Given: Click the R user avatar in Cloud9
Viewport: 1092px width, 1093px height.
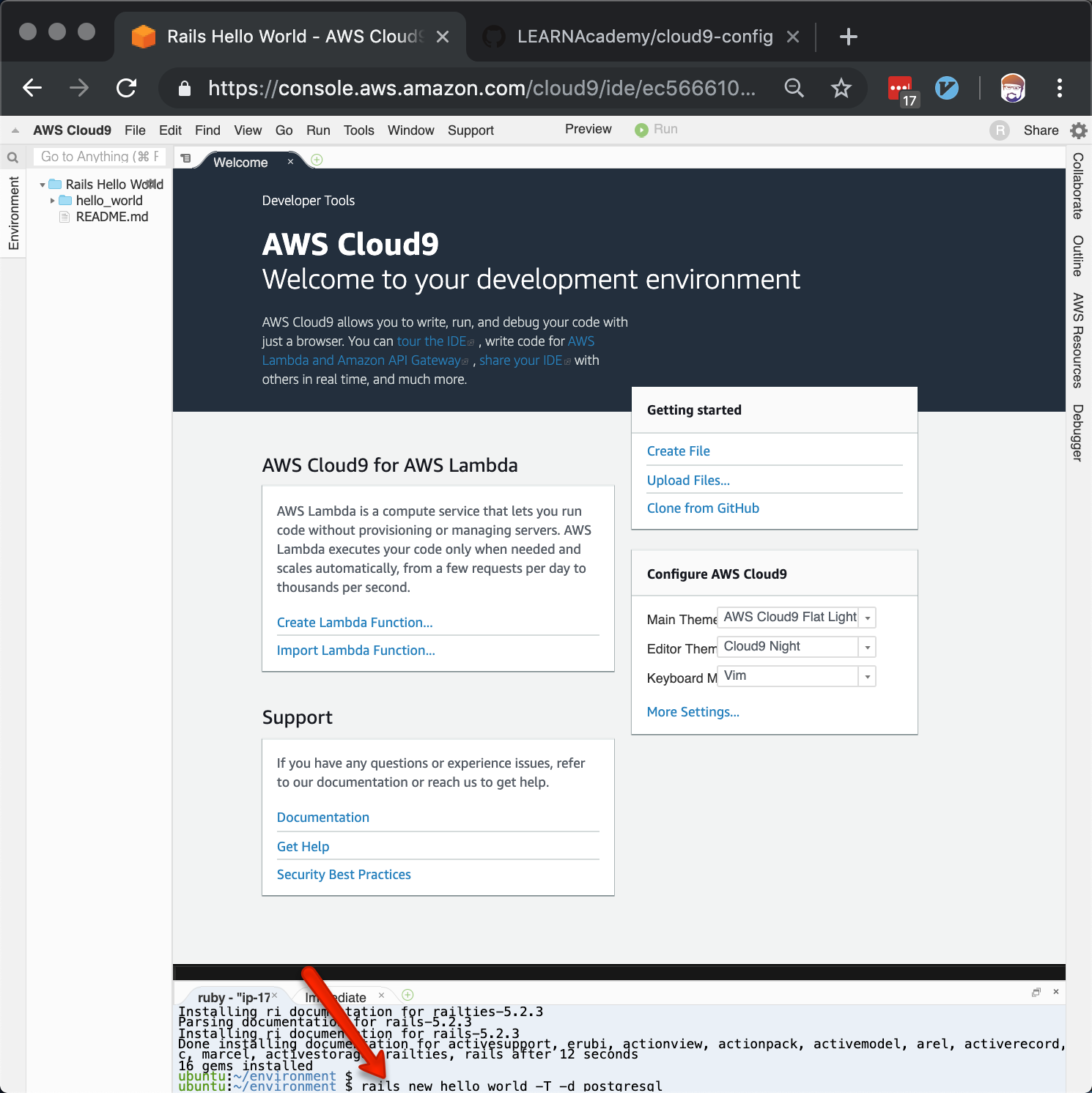Looking at the screenshot, I should pyautogui.click(x=1000, y=130).
